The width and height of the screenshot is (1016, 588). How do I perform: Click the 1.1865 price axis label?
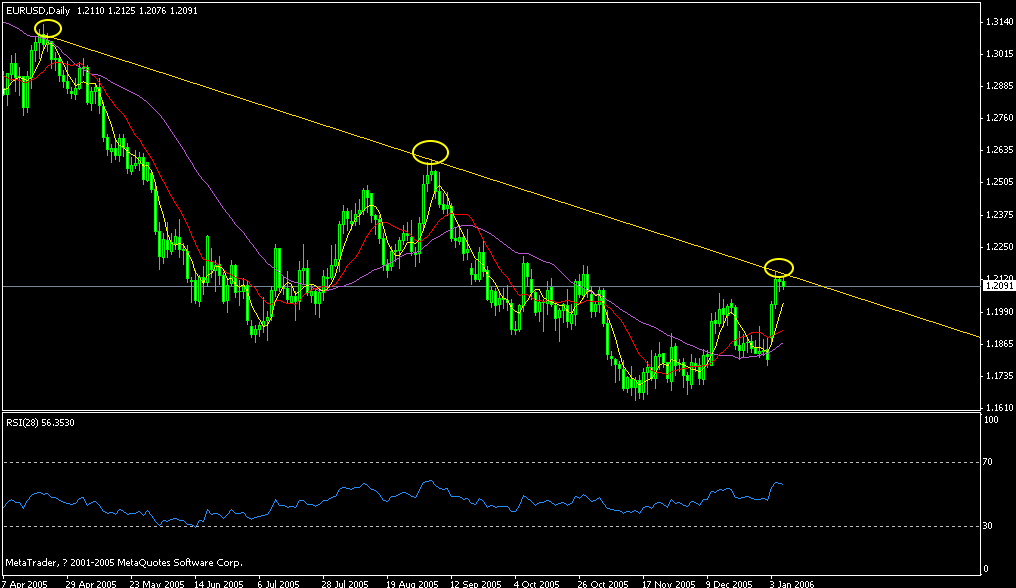[999, 344]
